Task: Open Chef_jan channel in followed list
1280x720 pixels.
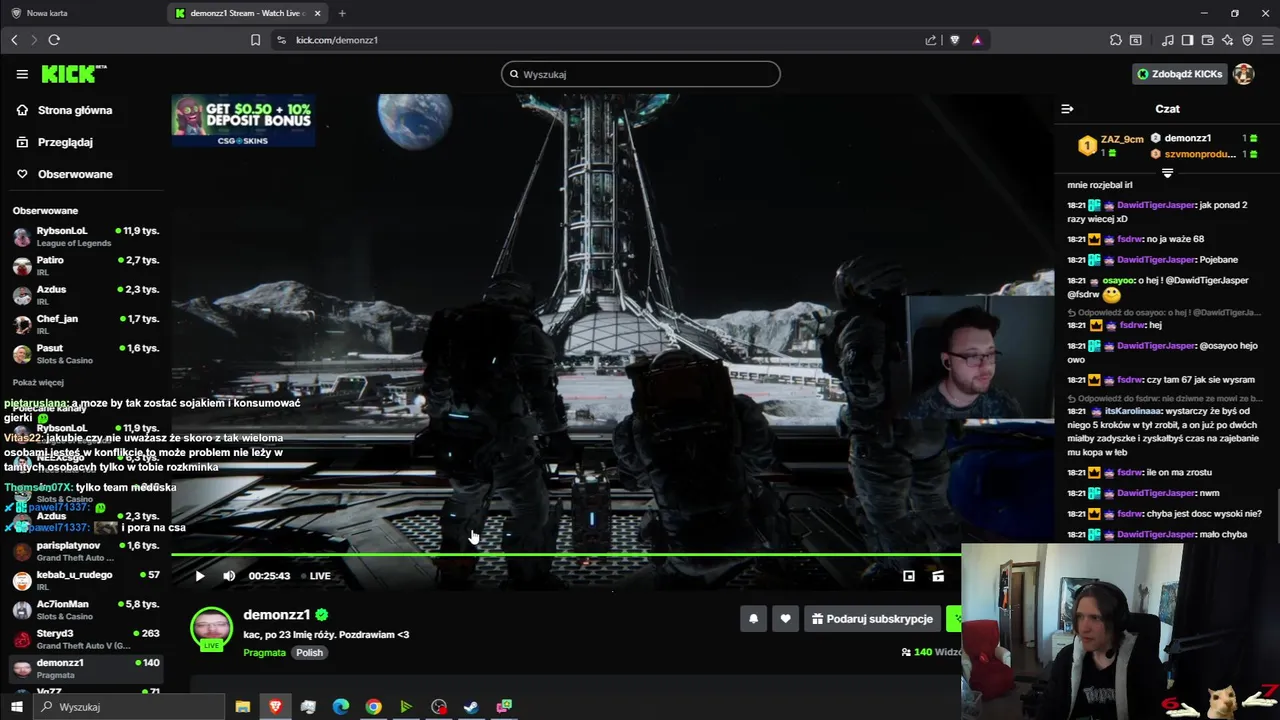Action: [x=86, y=324]
